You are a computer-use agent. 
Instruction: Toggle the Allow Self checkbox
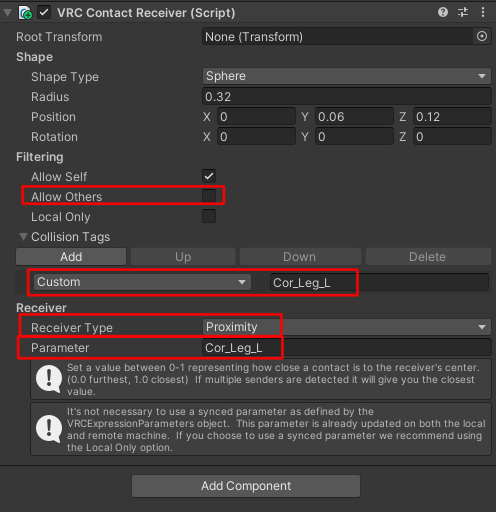point(209,176)
